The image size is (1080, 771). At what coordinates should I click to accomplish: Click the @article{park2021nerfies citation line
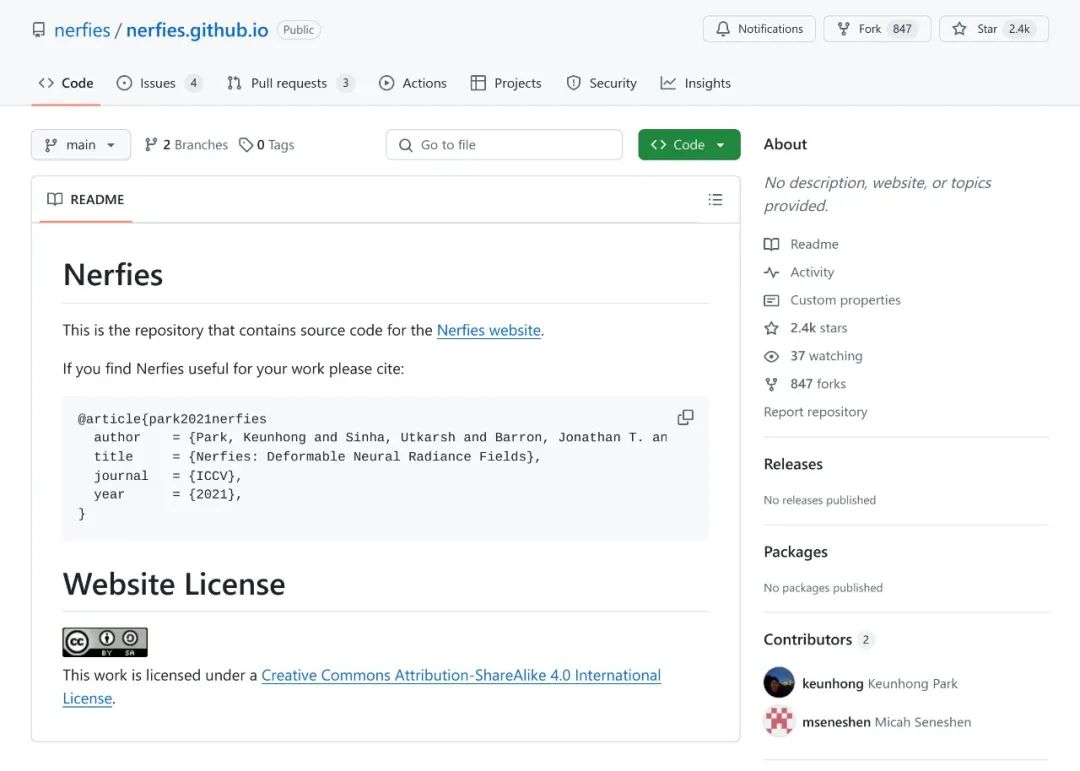click(x=172, y=419)
